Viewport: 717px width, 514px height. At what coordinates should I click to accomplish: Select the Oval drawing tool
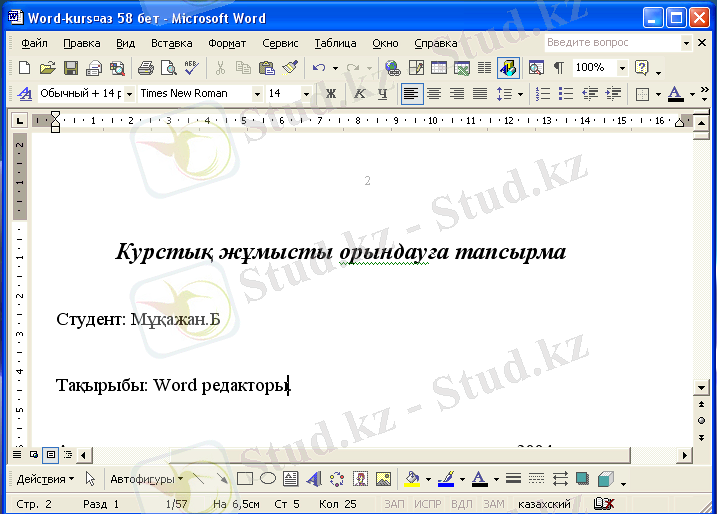coord(267,479)
